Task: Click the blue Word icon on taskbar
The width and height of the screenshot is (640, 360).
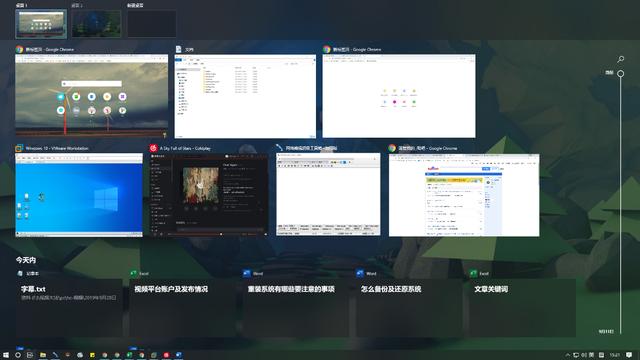Action: tap(178, 355)
